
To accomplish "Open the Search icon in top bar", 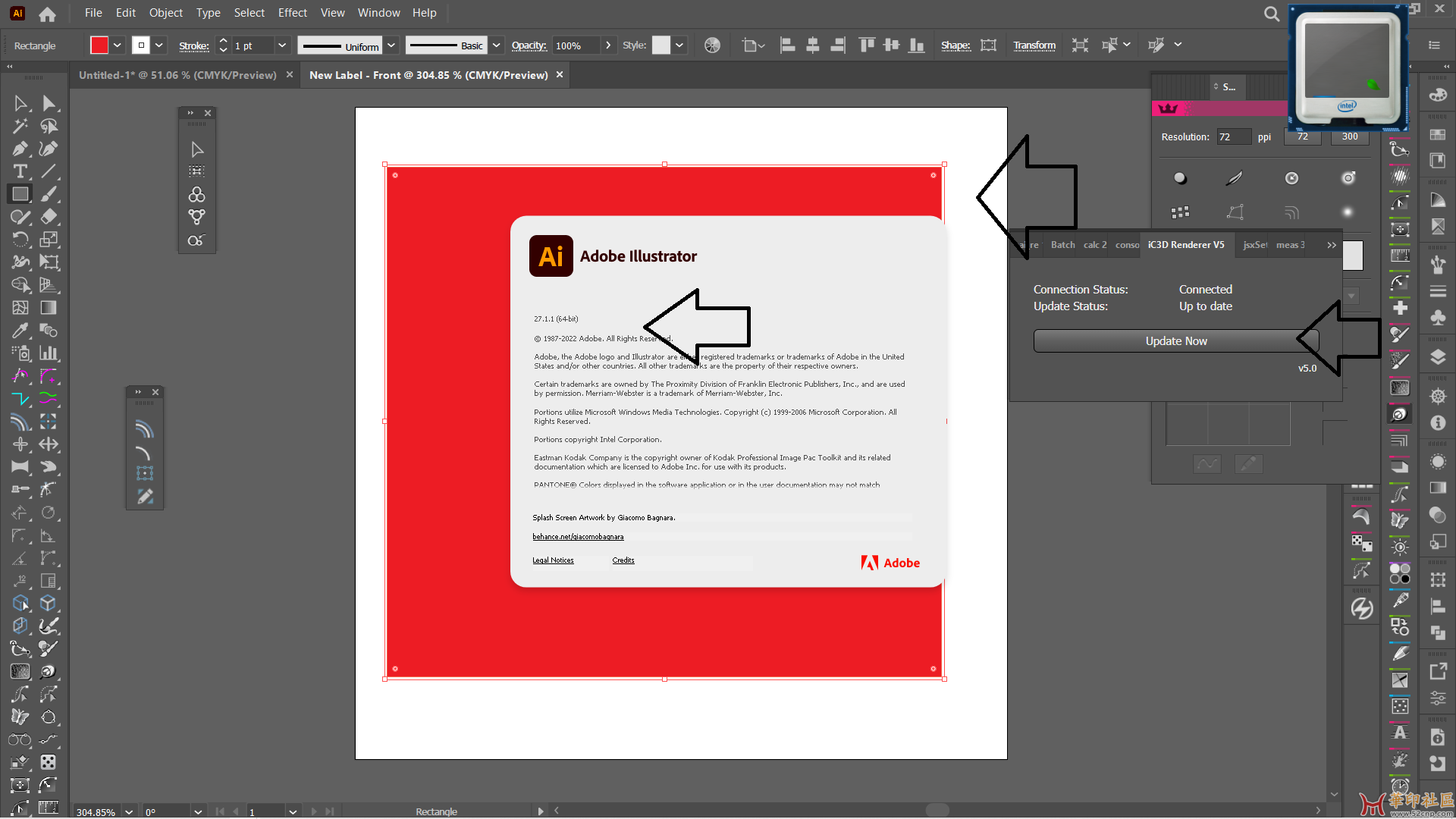I will point(1272,14).
